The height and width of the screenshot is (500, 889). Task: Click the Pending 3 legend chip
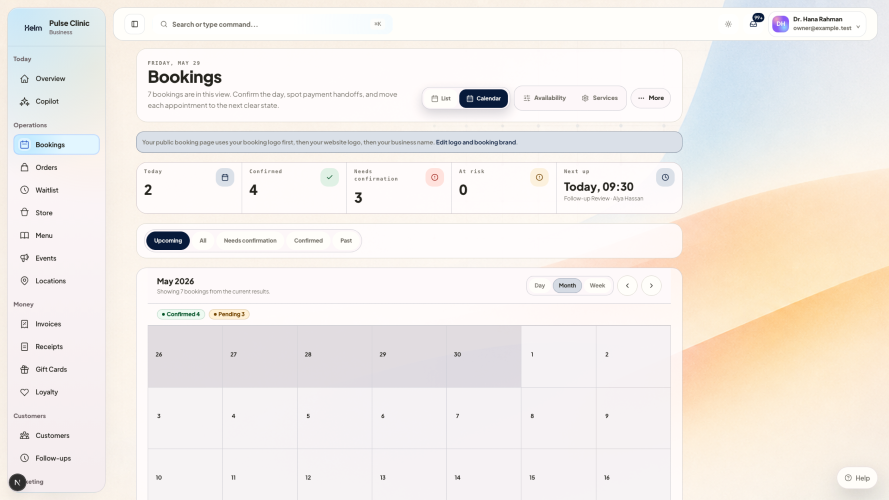pos(229,314)
